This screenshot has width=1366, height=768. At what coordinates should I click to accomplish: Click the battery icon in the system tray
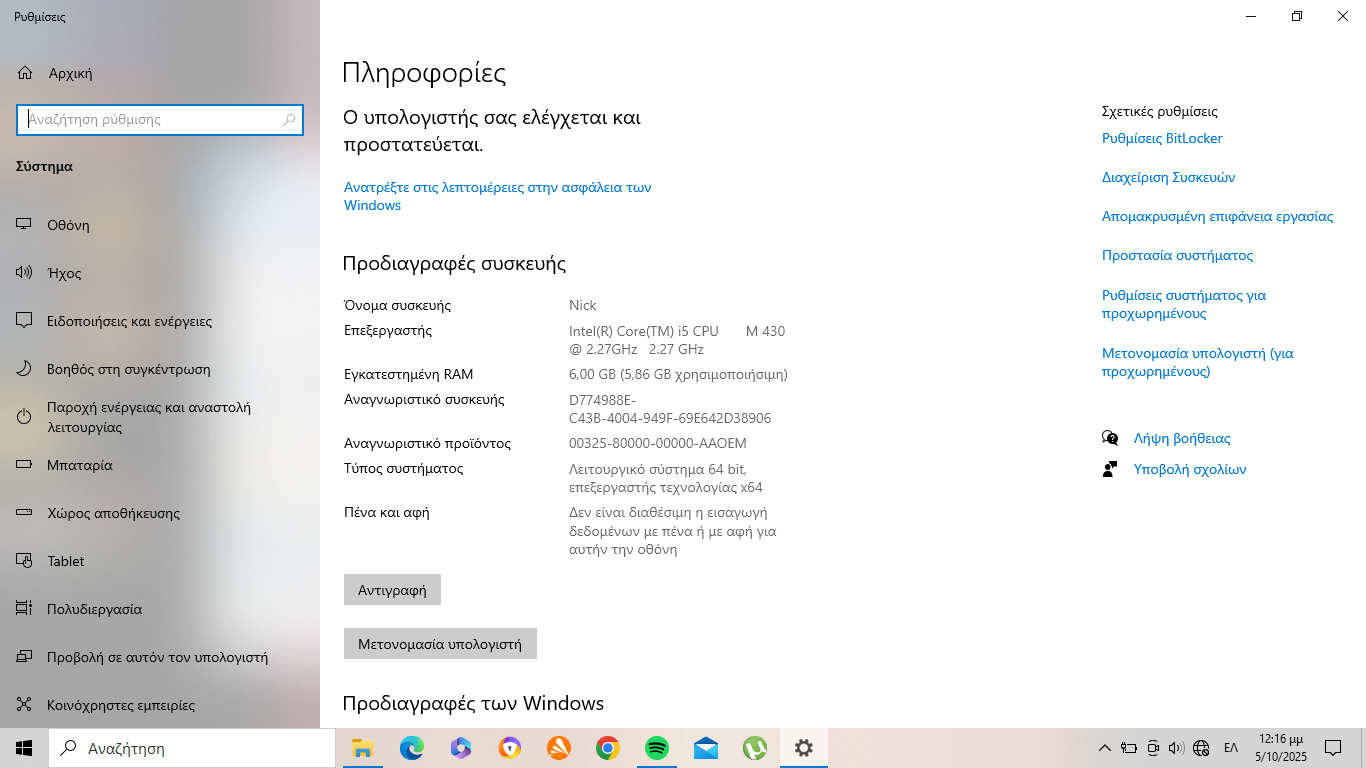pyautogui.click(x=1129, y=748)
